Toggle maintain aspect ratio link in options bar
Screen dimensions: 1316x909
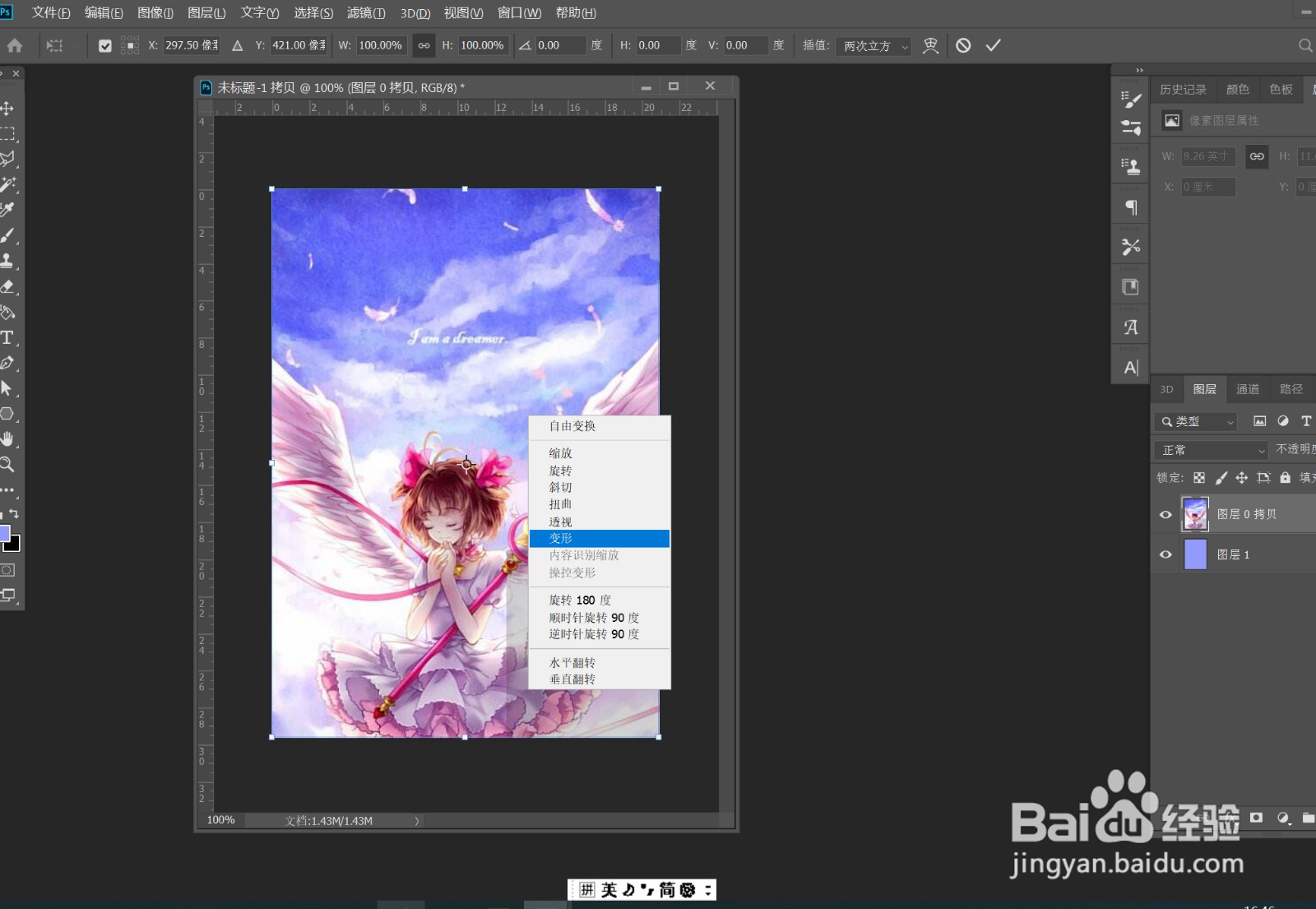coord(424,45)
